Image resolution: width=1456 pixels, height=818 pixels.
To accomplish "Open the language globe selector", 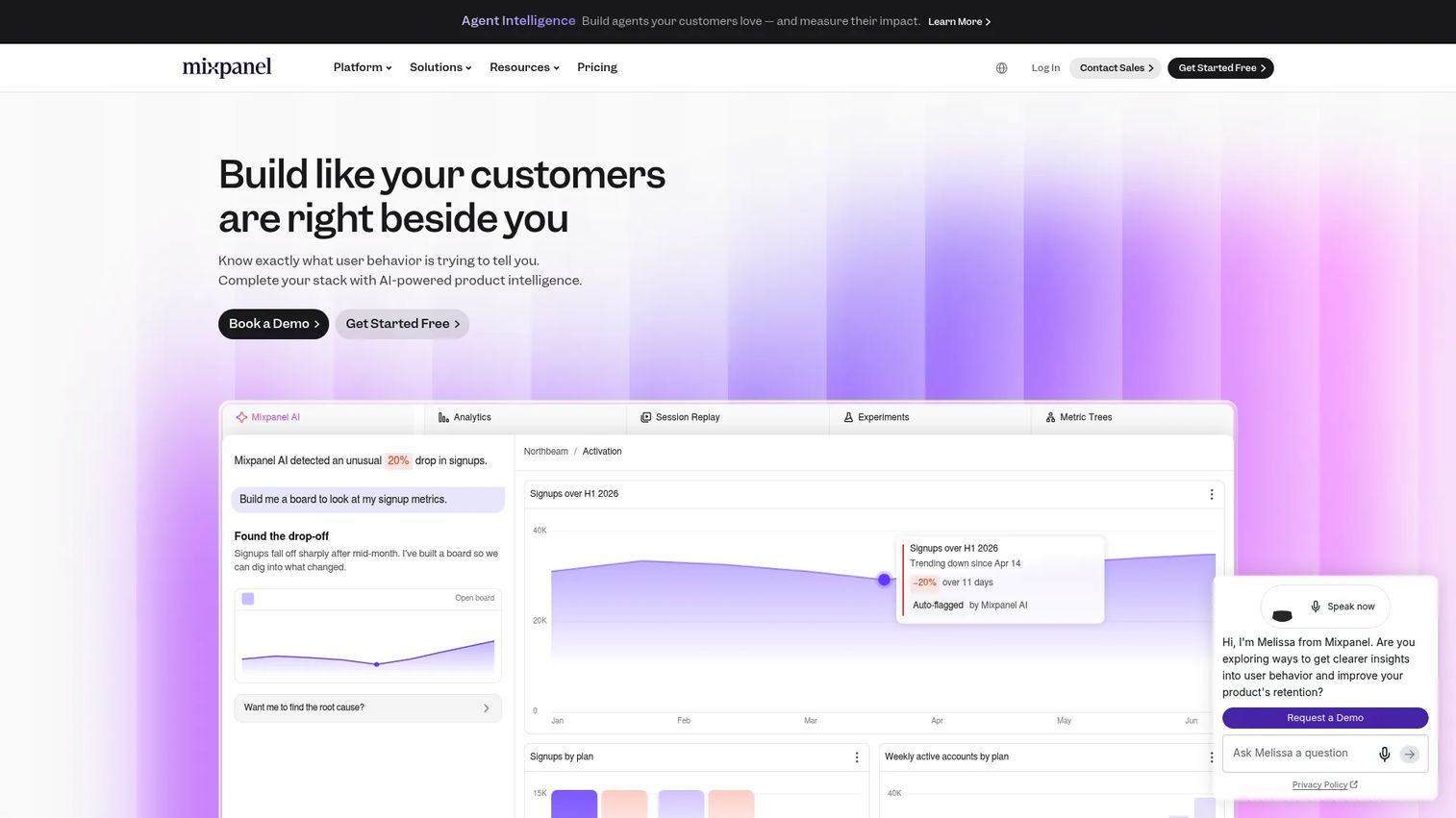I will [x=1001, y=68].
